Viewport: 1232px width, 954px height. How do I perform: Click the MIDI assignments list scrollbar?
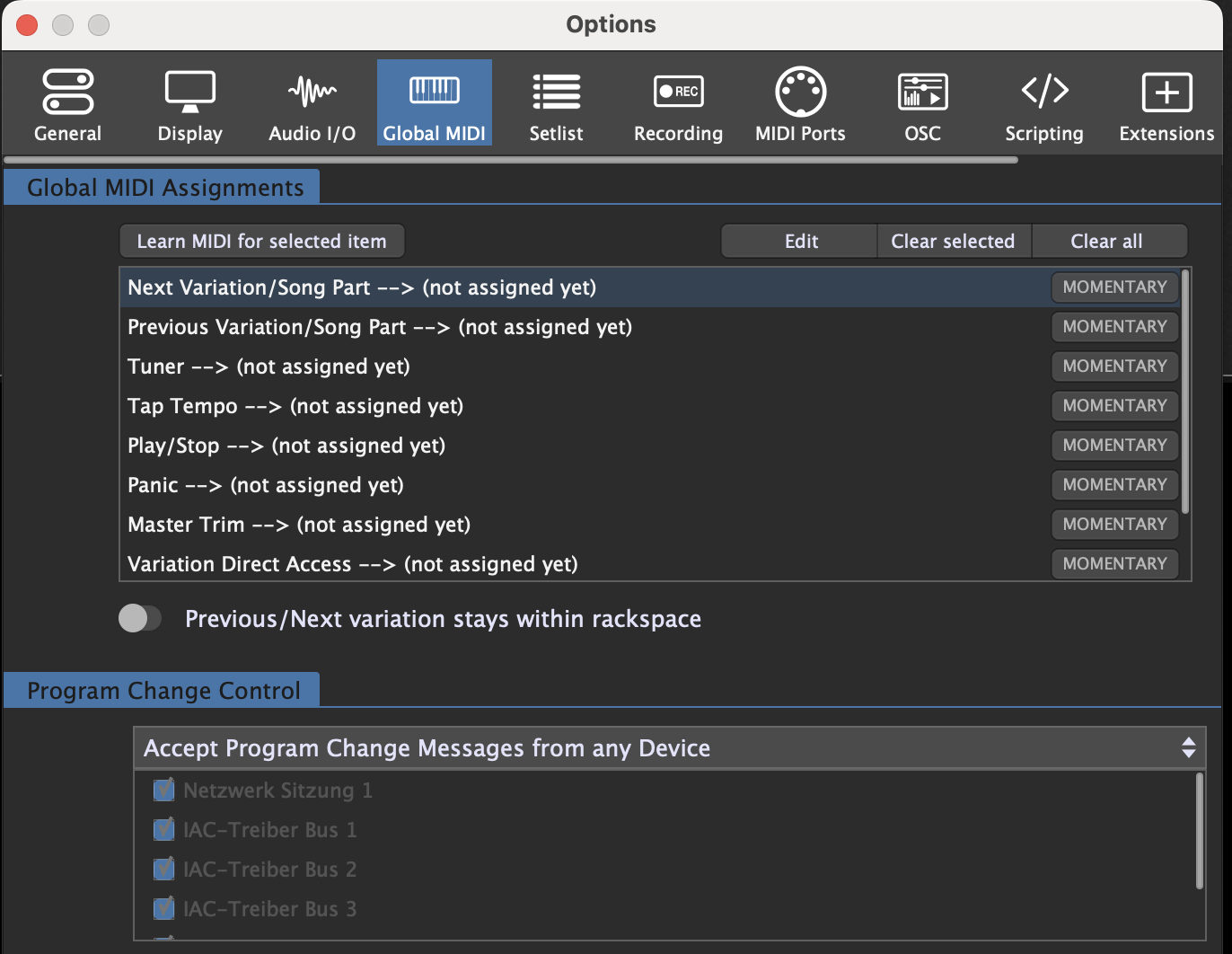coord(1185,392)
